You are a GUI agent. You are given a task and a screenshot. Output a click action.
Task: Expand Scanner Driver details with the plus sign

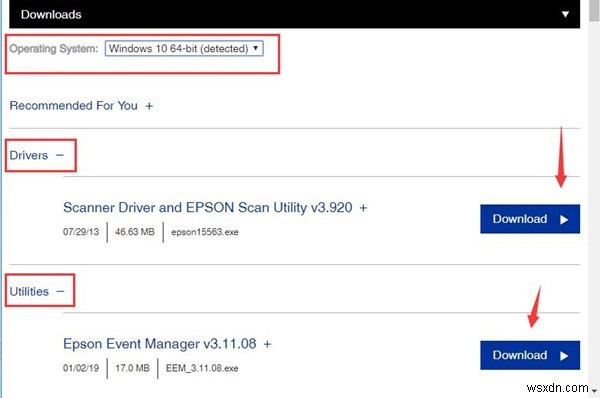point(363,208)
